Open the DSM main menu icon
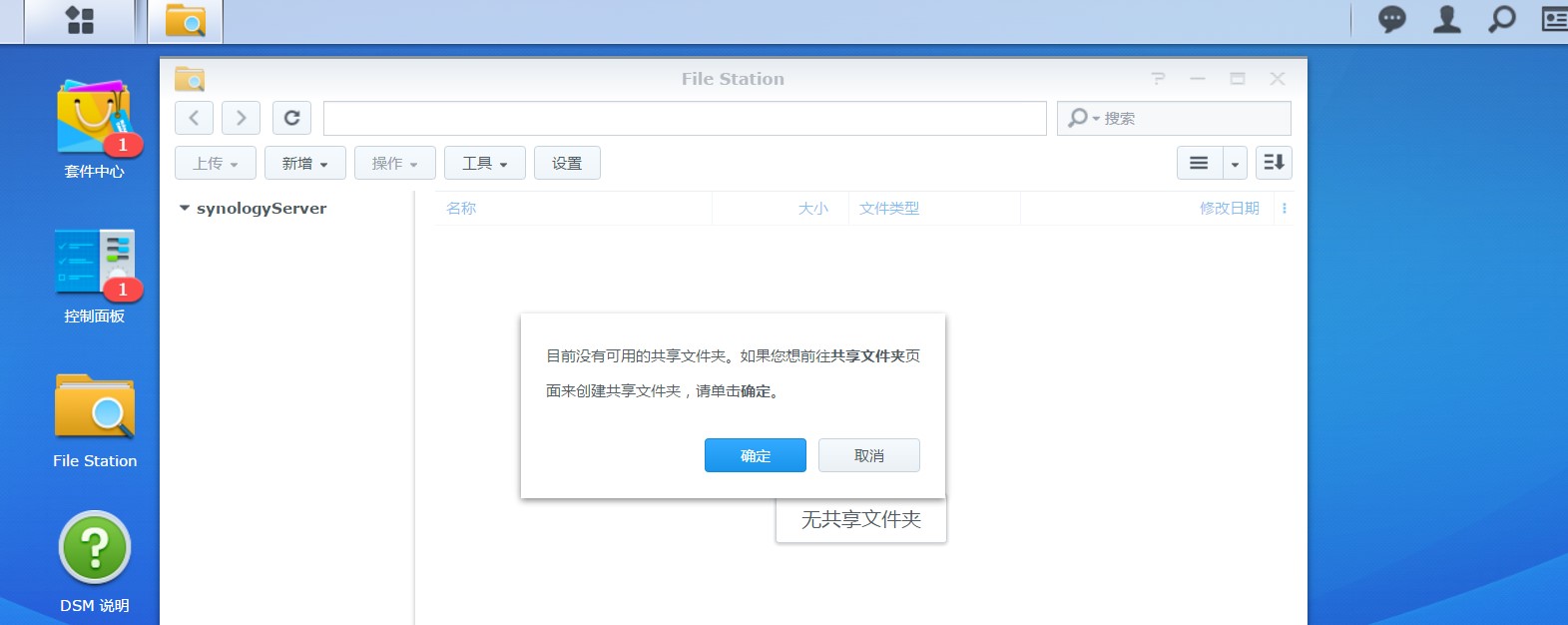Viewport: 1568px width, 625px height. tap(80, 20)
